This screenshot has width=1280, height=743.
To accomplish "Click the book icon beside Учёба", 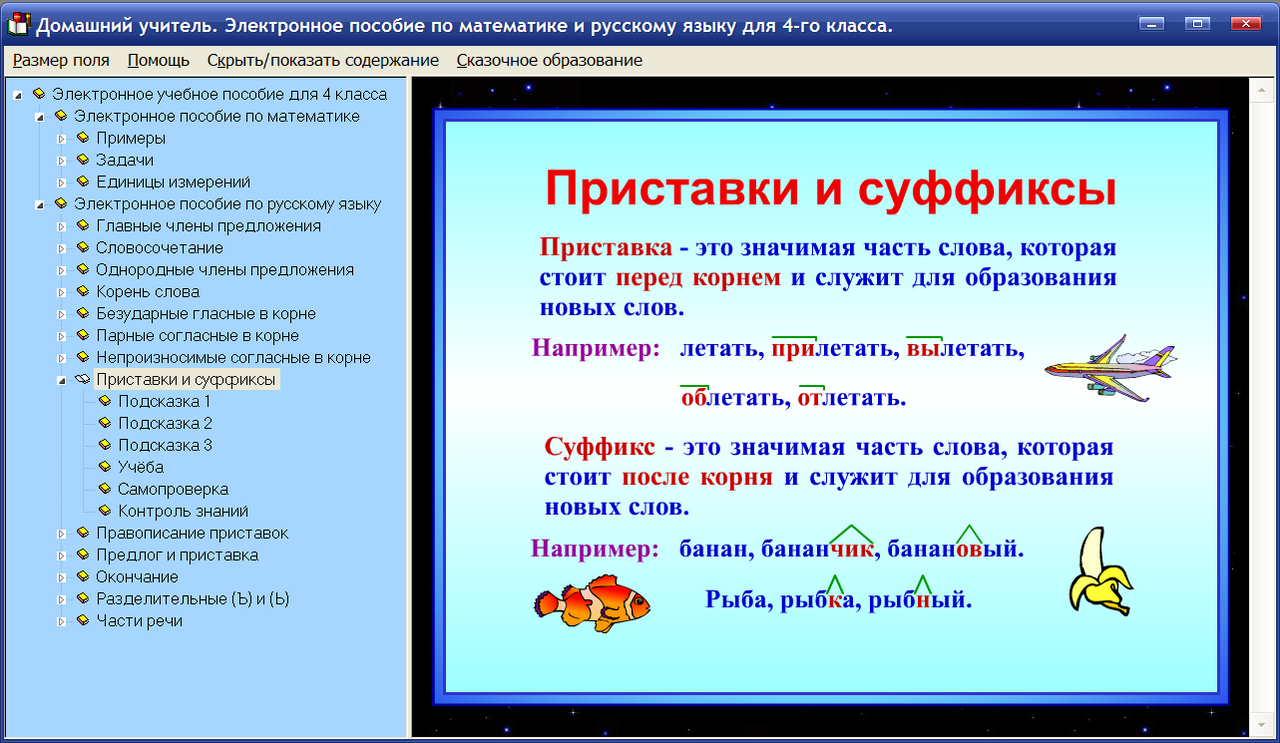I will pyautogui.click(x=104, y=467).
